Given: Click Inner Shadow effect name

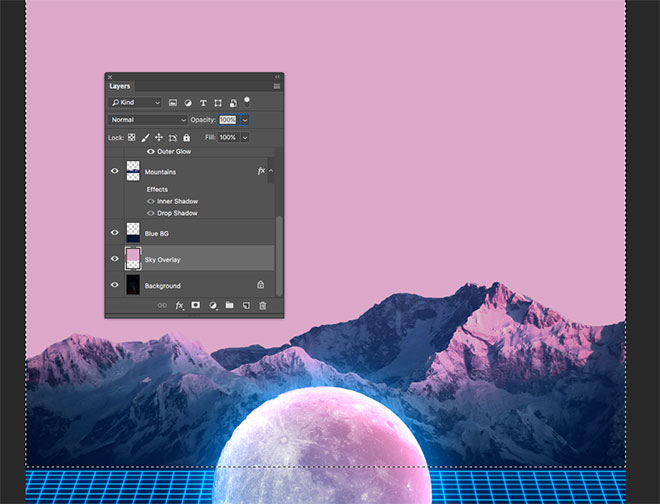Looking at the screenshot, I should [x=177, y=201].
